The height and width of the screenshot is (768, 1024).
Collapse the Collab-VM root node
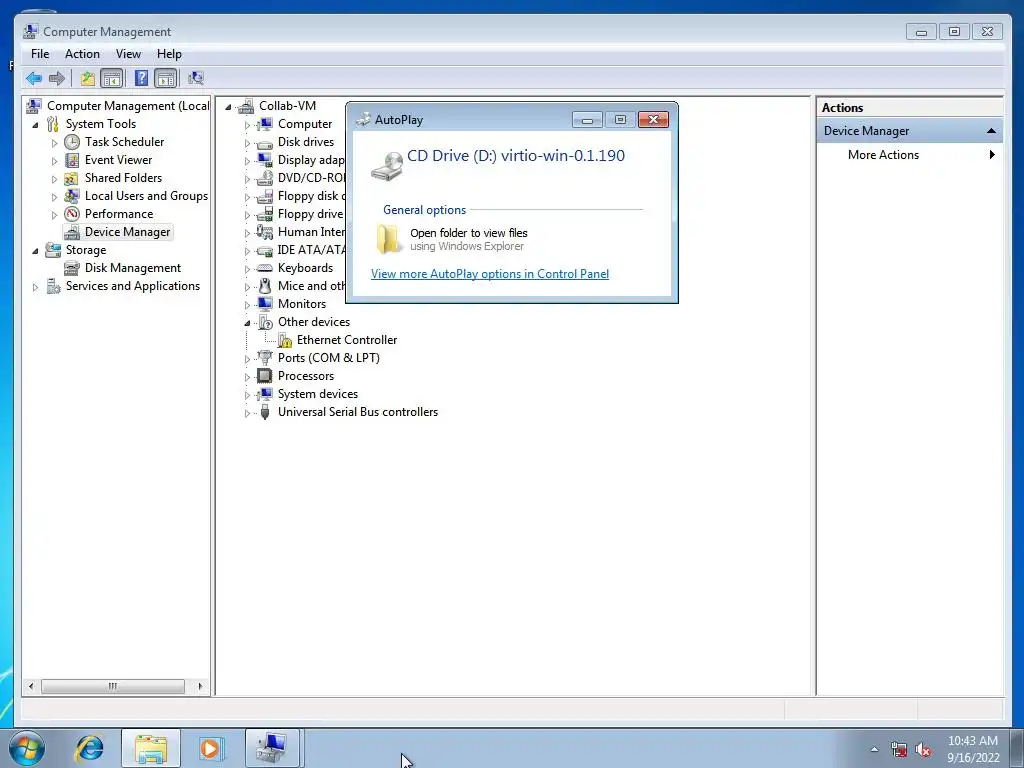point(228,106)
